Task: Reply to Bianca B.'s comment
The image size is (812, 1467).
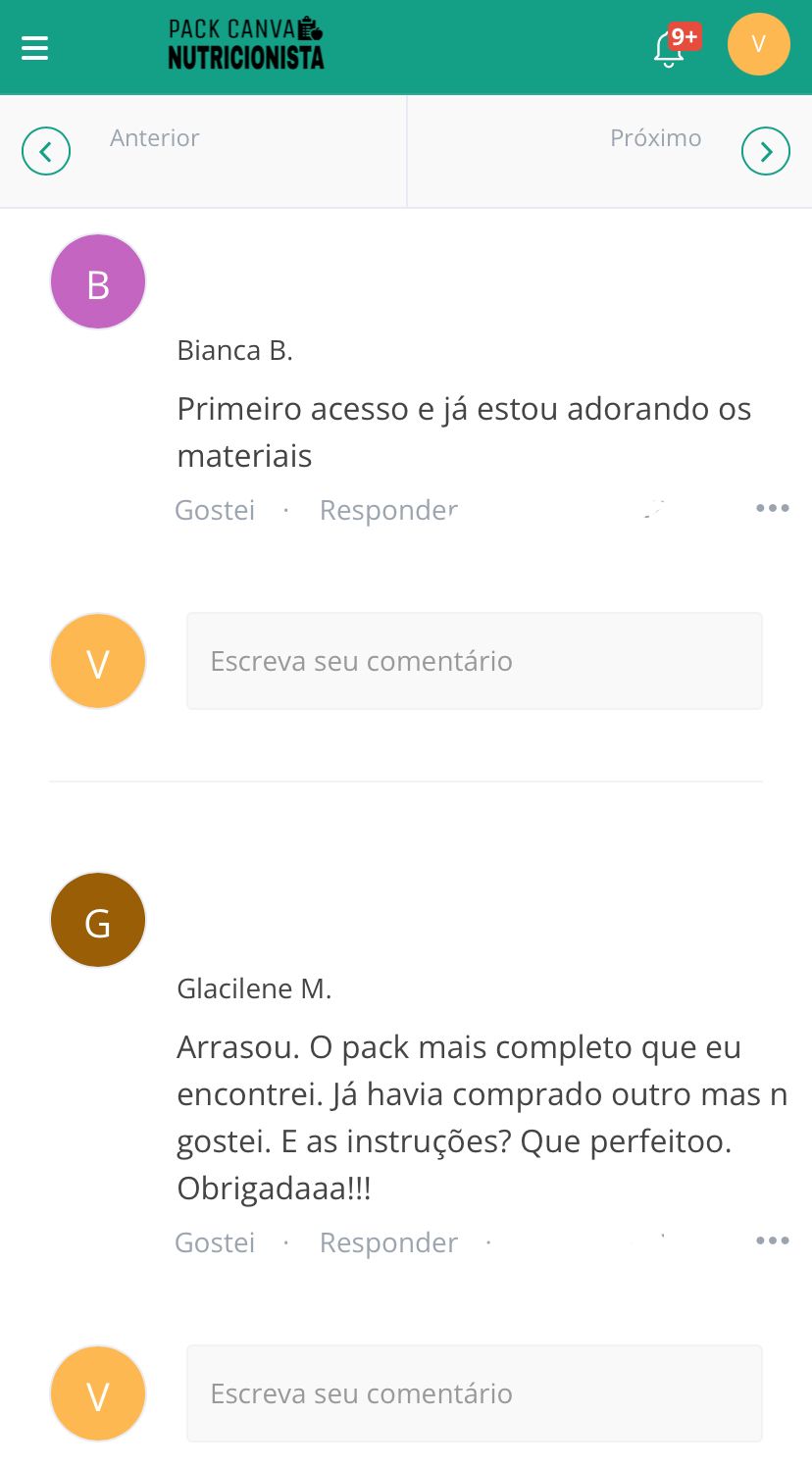Action: click(388, 510)
